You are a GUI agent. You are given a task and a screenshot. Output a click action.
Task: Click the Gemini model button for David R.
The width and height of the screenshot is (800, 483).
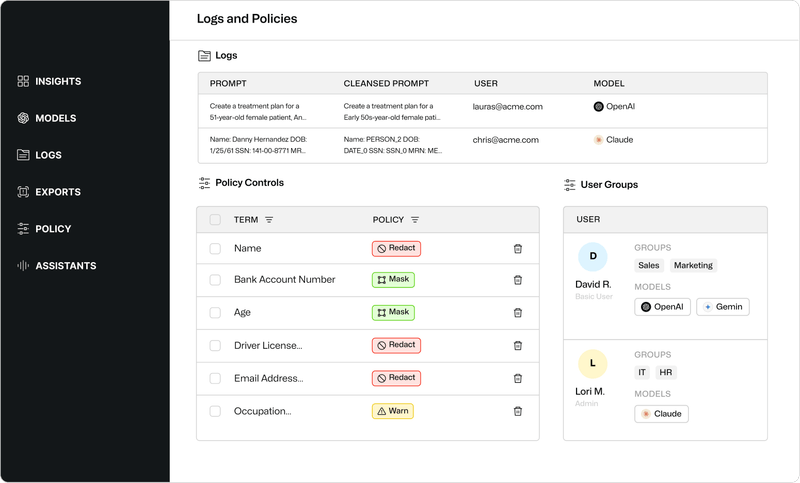[x=722, y=307]
